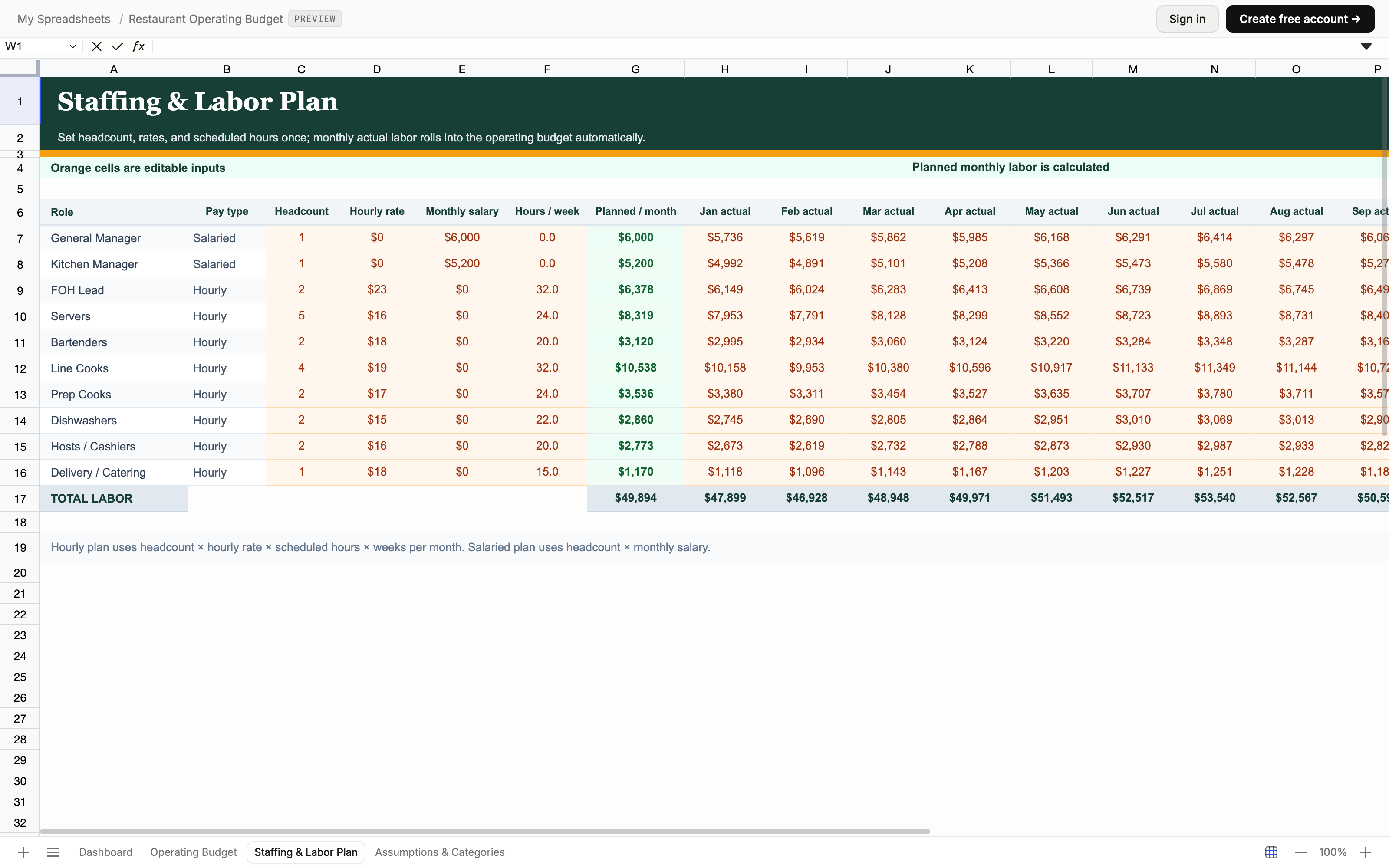Go to My Spreadsheets breadcrumb
Image resolution: width=1389 pixels, height=868 pixels.
64,19
